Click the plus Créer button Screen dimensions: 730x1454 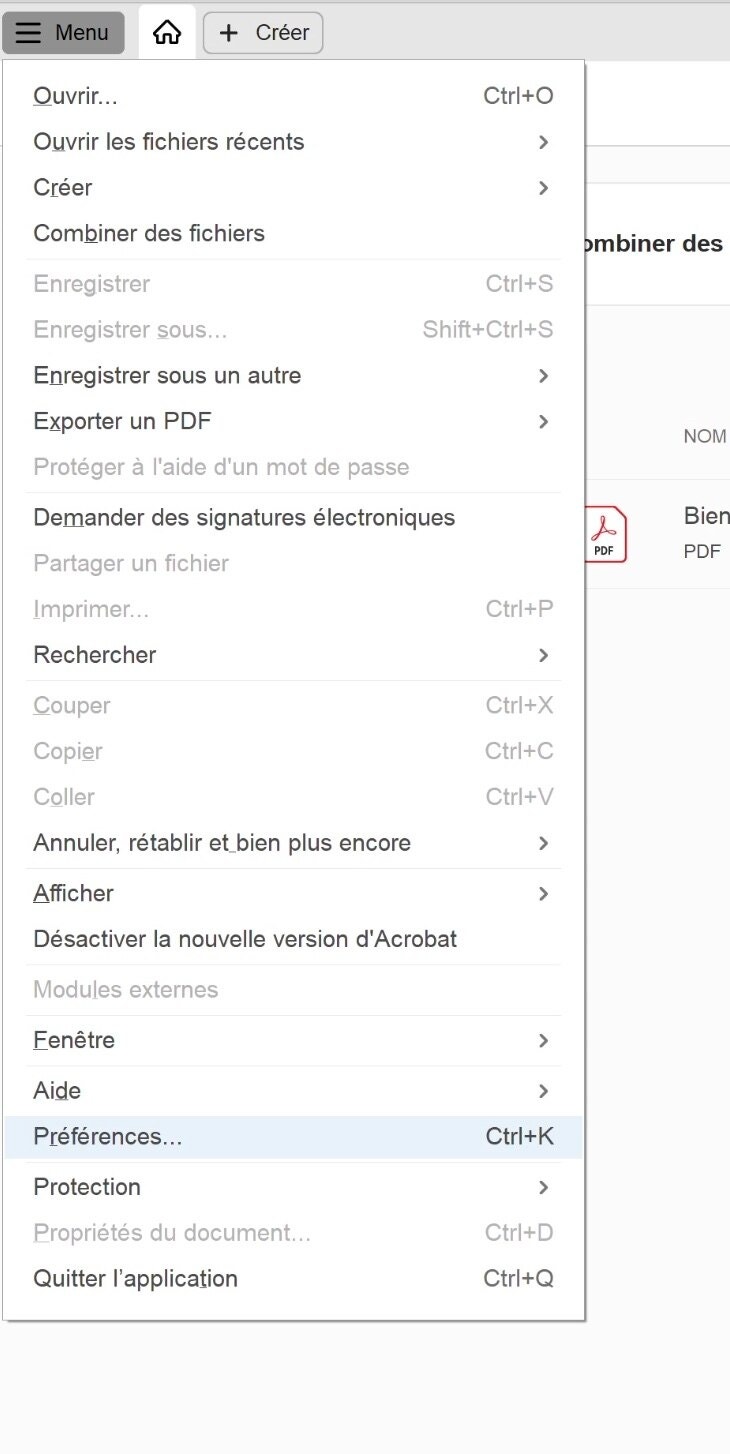(x=263, y=33)
